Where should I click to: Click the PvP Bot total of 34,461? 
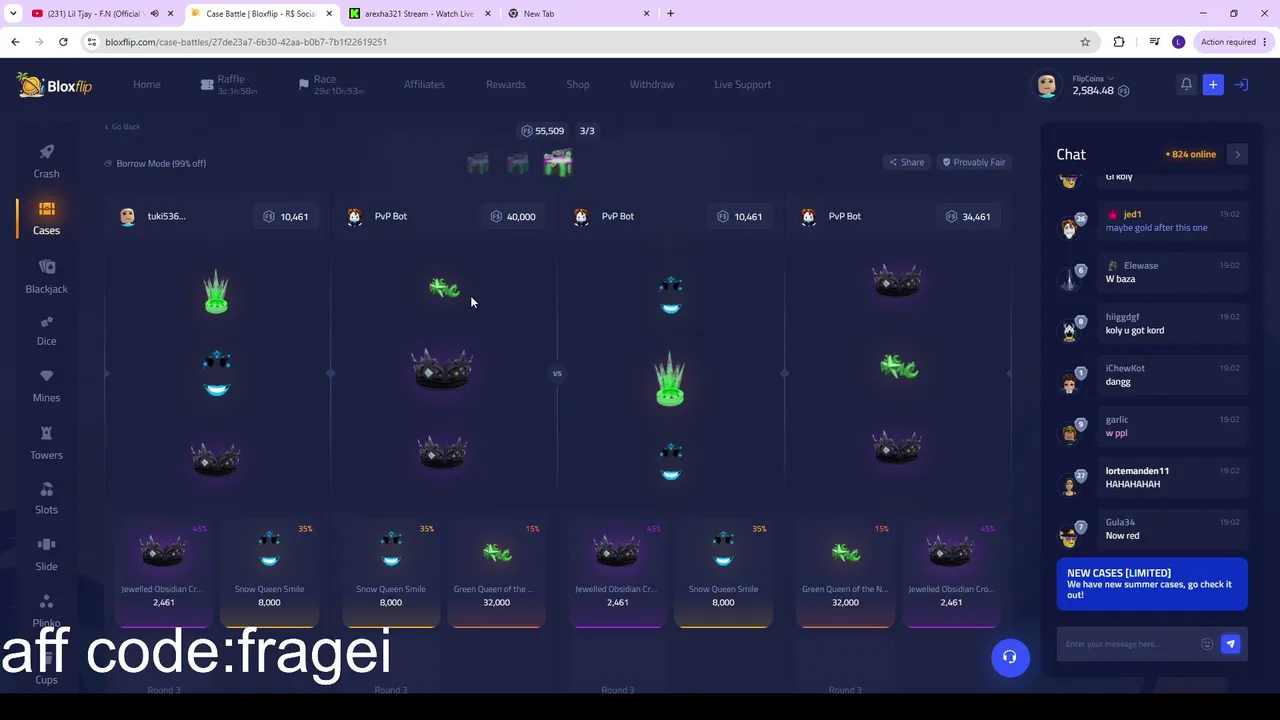click(x=966, y=217)
